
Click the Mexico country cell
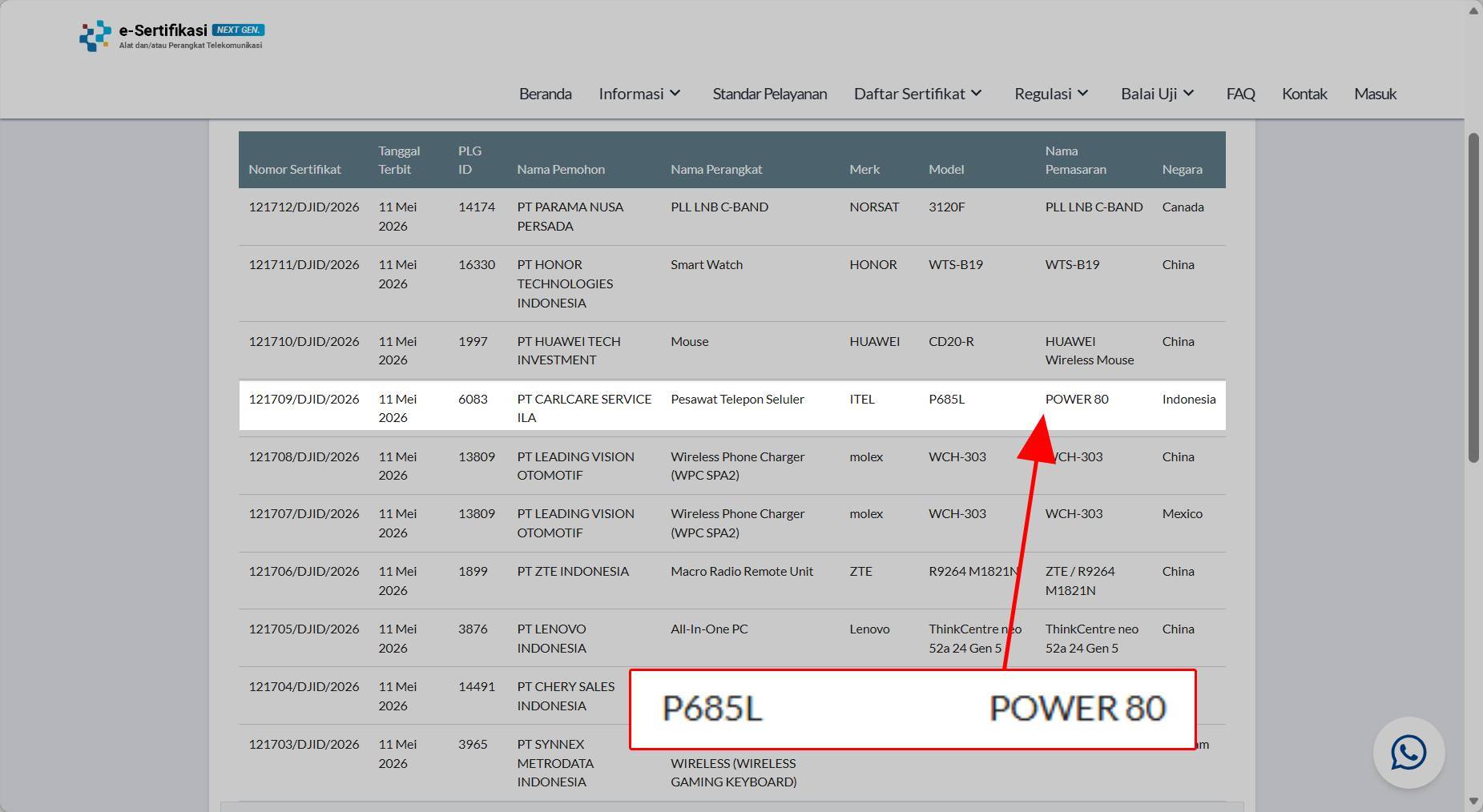pos(1182,513)
